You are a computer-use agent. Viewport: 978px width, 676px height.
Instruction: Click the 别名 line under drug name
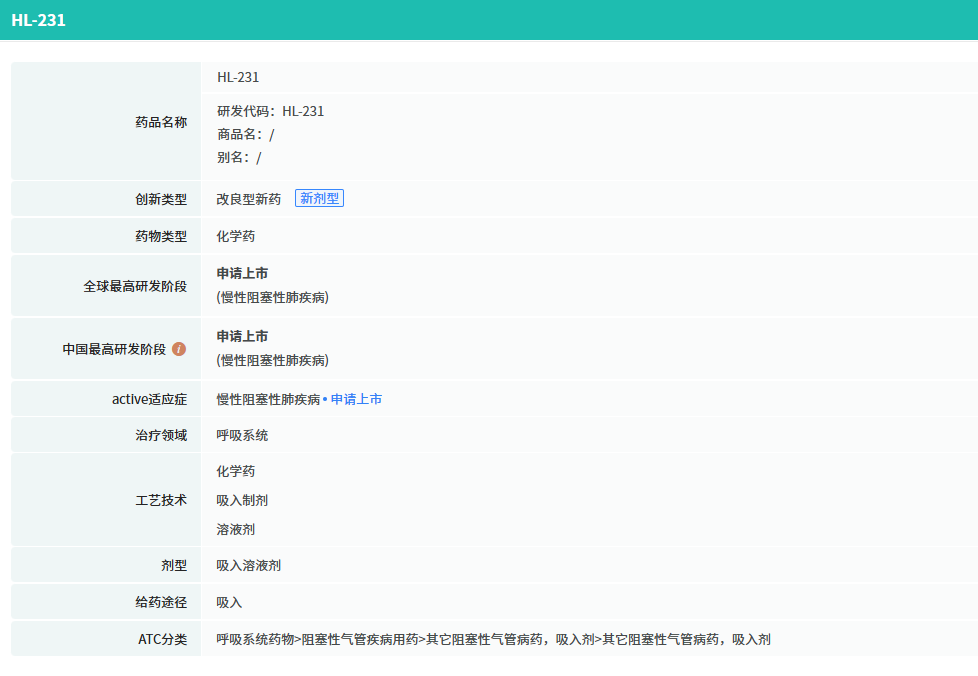point(238,157)
